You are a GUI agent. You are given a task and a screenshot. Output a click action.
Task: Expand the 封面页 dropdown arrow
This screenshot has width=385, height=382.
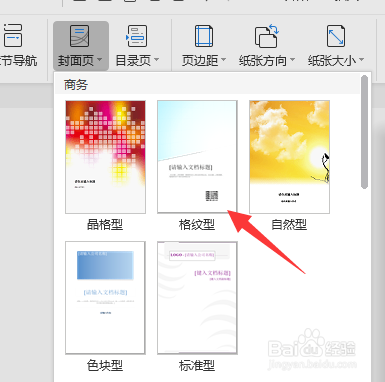[x=99, y=60]
